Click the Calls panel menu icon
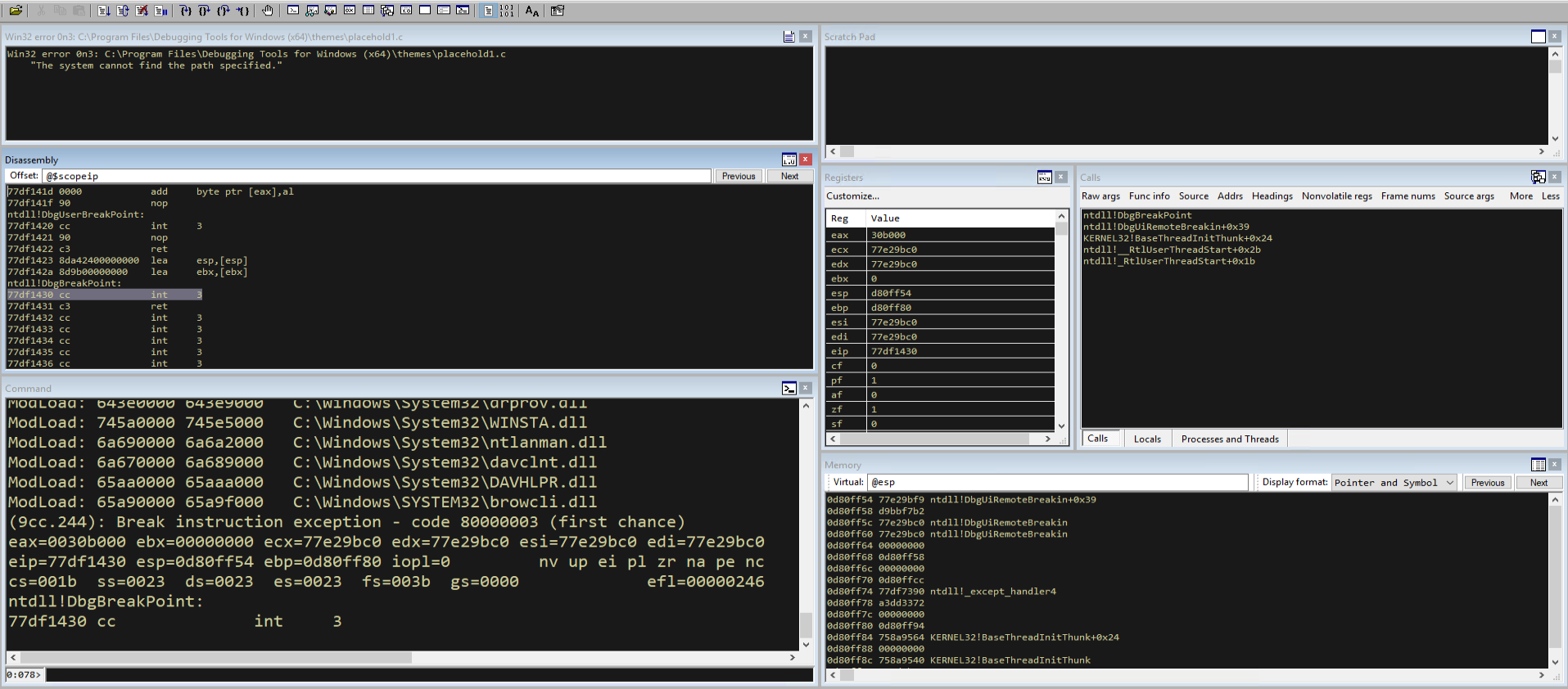The width and height of the screenshot is (1568, 689). tap(1539, 177)
